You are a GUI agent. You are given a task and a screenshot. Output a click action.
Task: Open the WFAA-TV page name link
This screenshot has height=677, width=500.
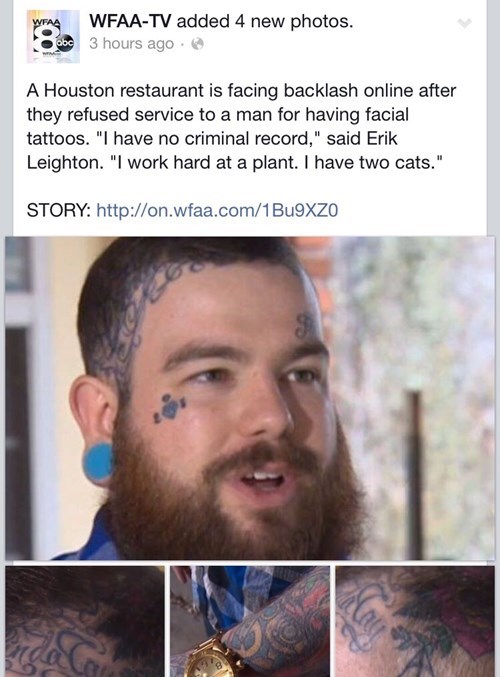click(x=130, y=21)
